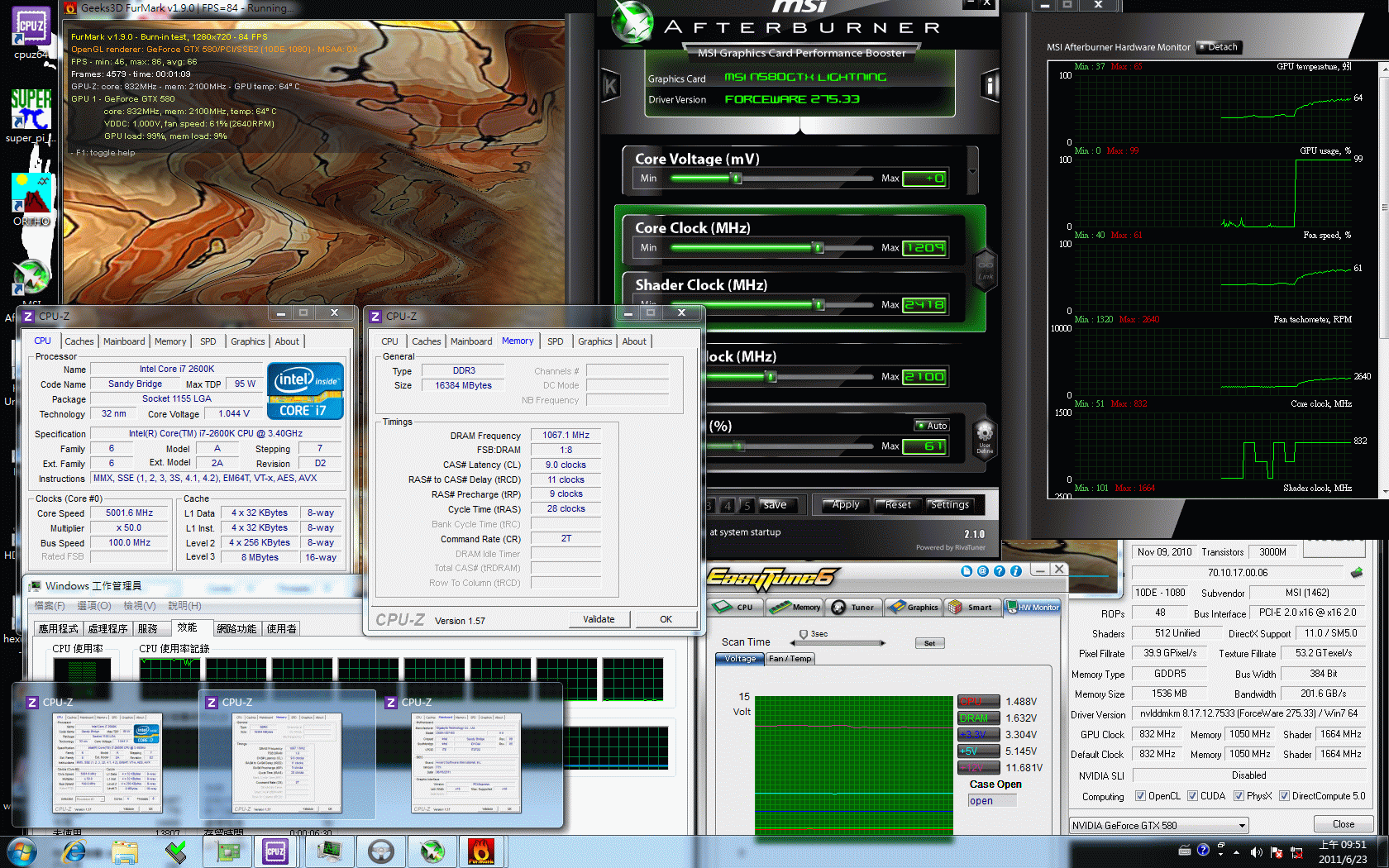The height and width of the screenshot is (868, 1389).
Task: Open Afterburner Settings
Action: pyautogui.click(x=950, y=505)
